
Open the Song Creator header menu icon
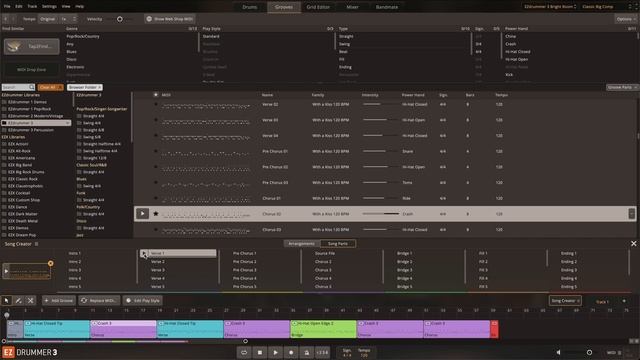pos(36,244)
